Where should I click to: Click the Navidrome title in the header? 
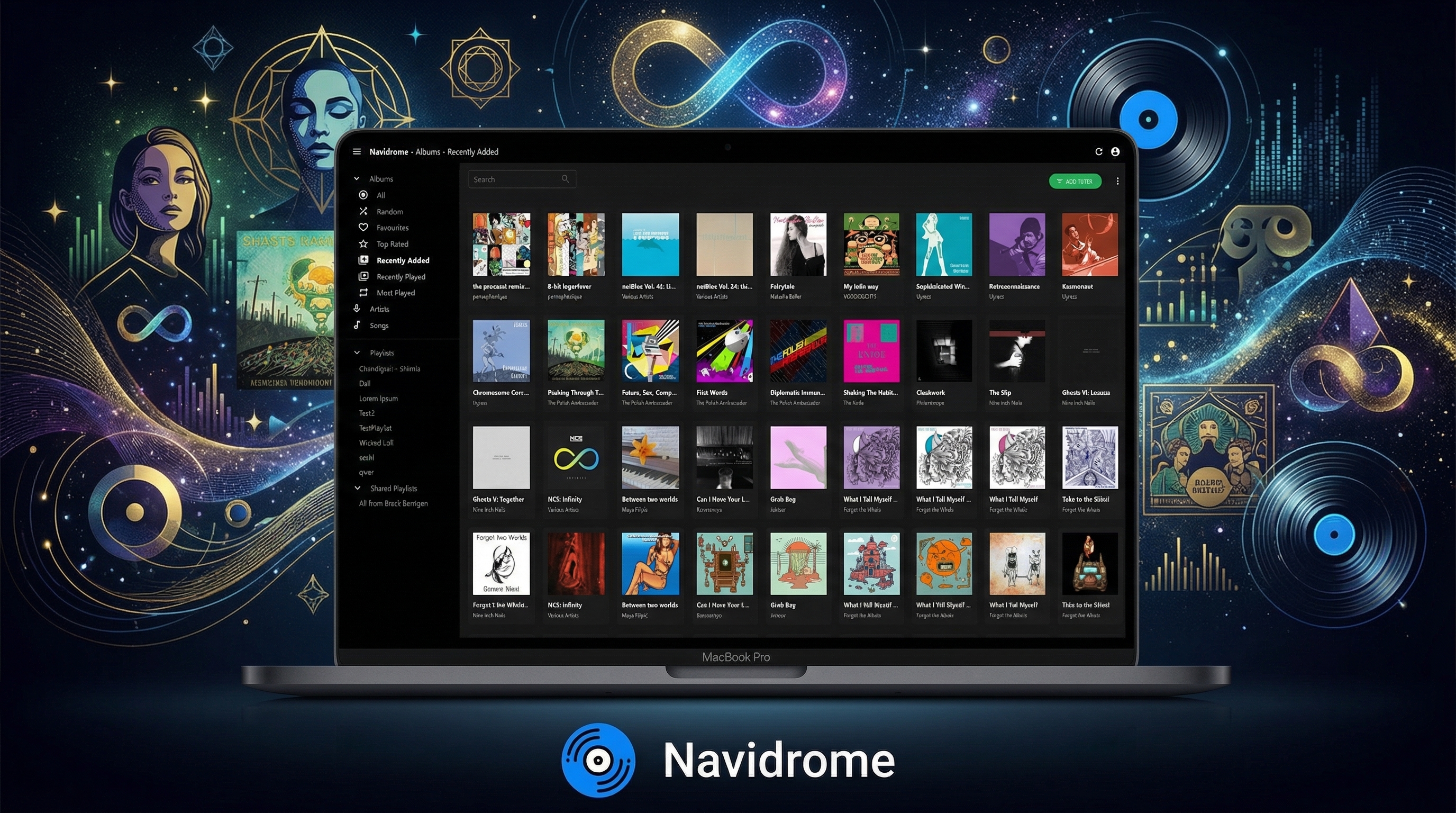coord(389,151)
